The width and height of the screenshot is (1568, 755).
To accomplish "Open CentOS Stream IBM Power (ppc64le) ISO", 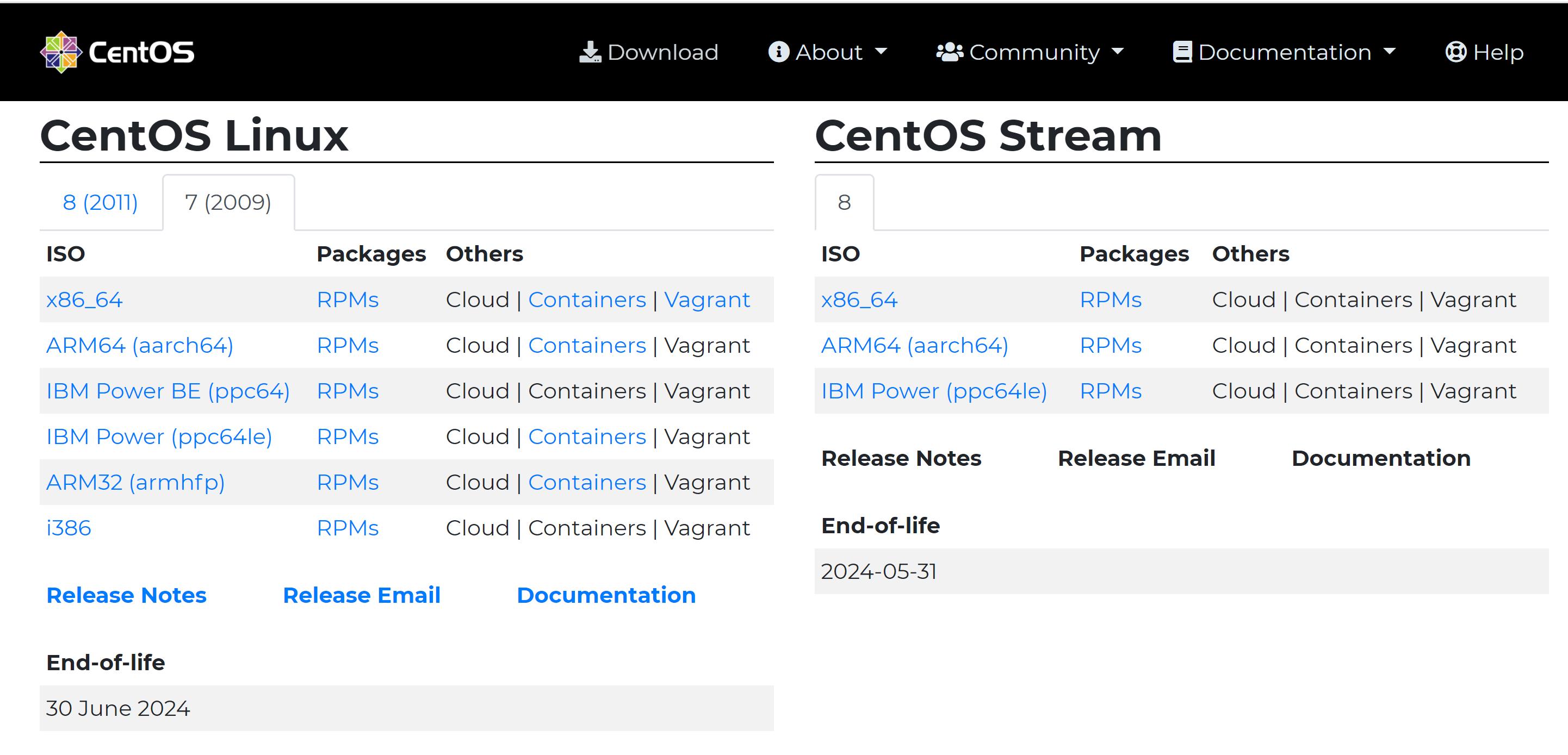I will point(934,391).
